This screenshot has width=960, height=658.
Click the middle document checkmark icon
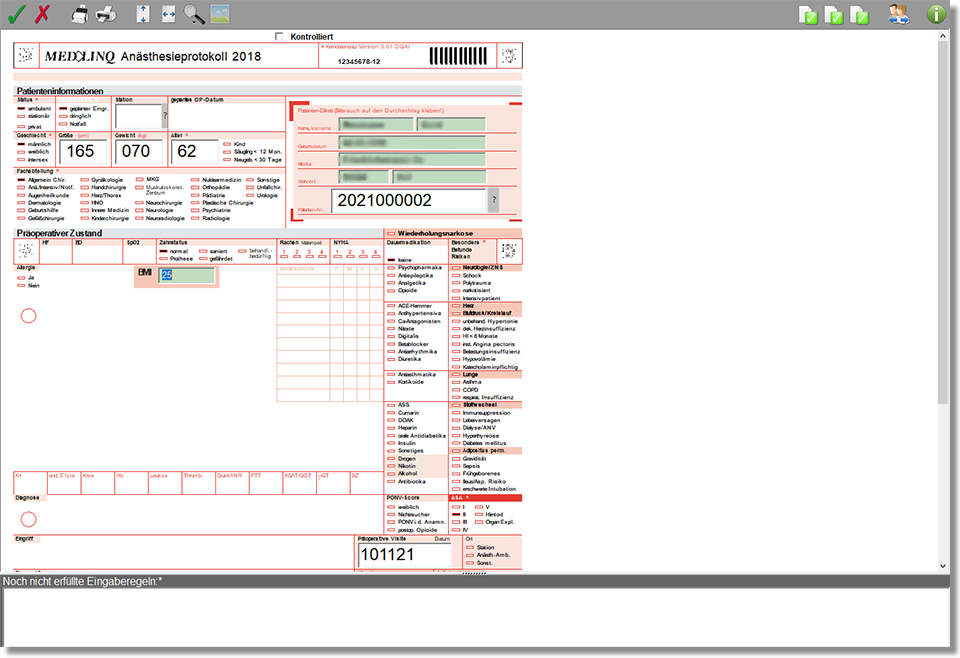pos(834,15)
